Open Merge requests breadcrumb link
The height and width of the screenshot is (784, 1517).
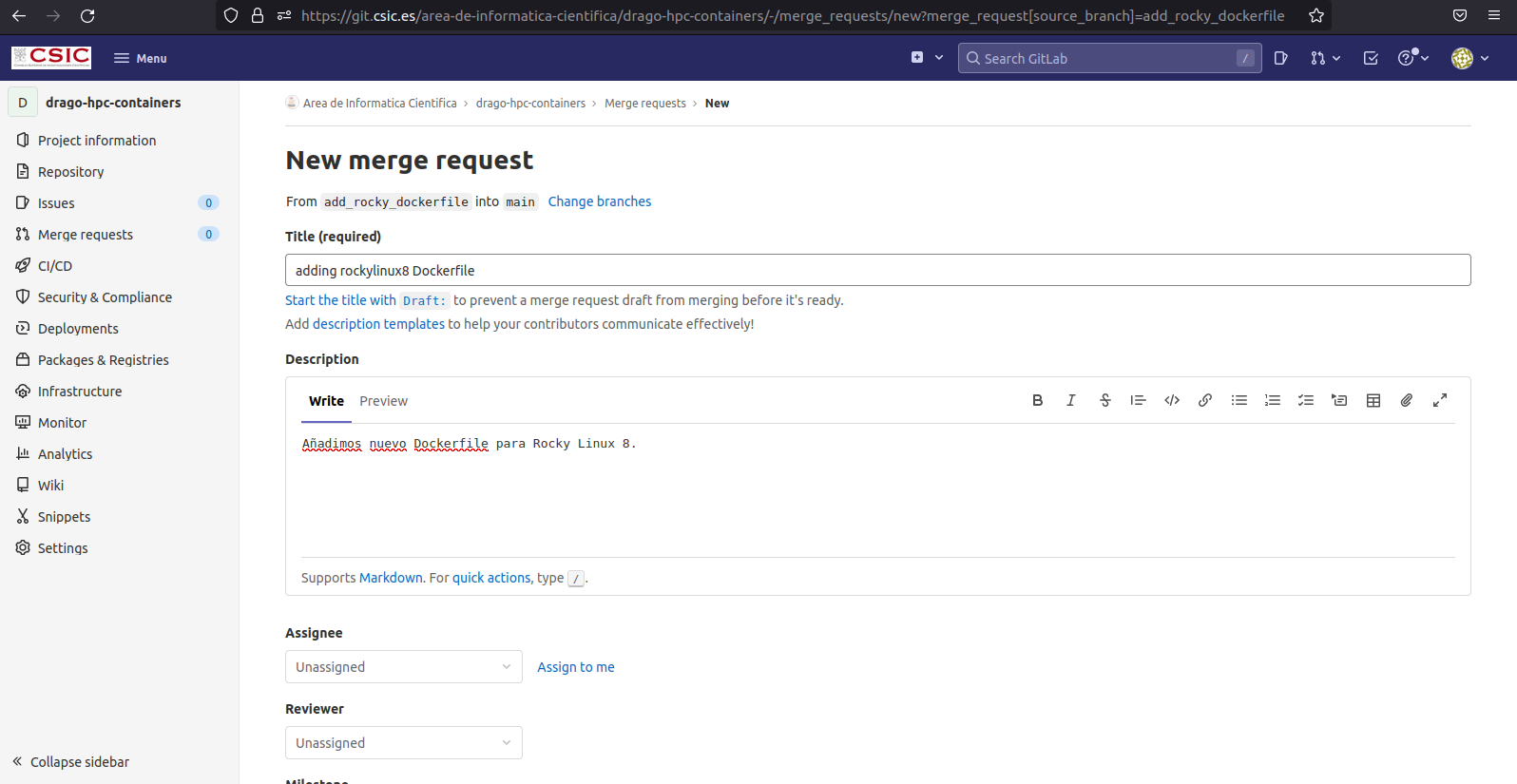click(x=645, y=104)
